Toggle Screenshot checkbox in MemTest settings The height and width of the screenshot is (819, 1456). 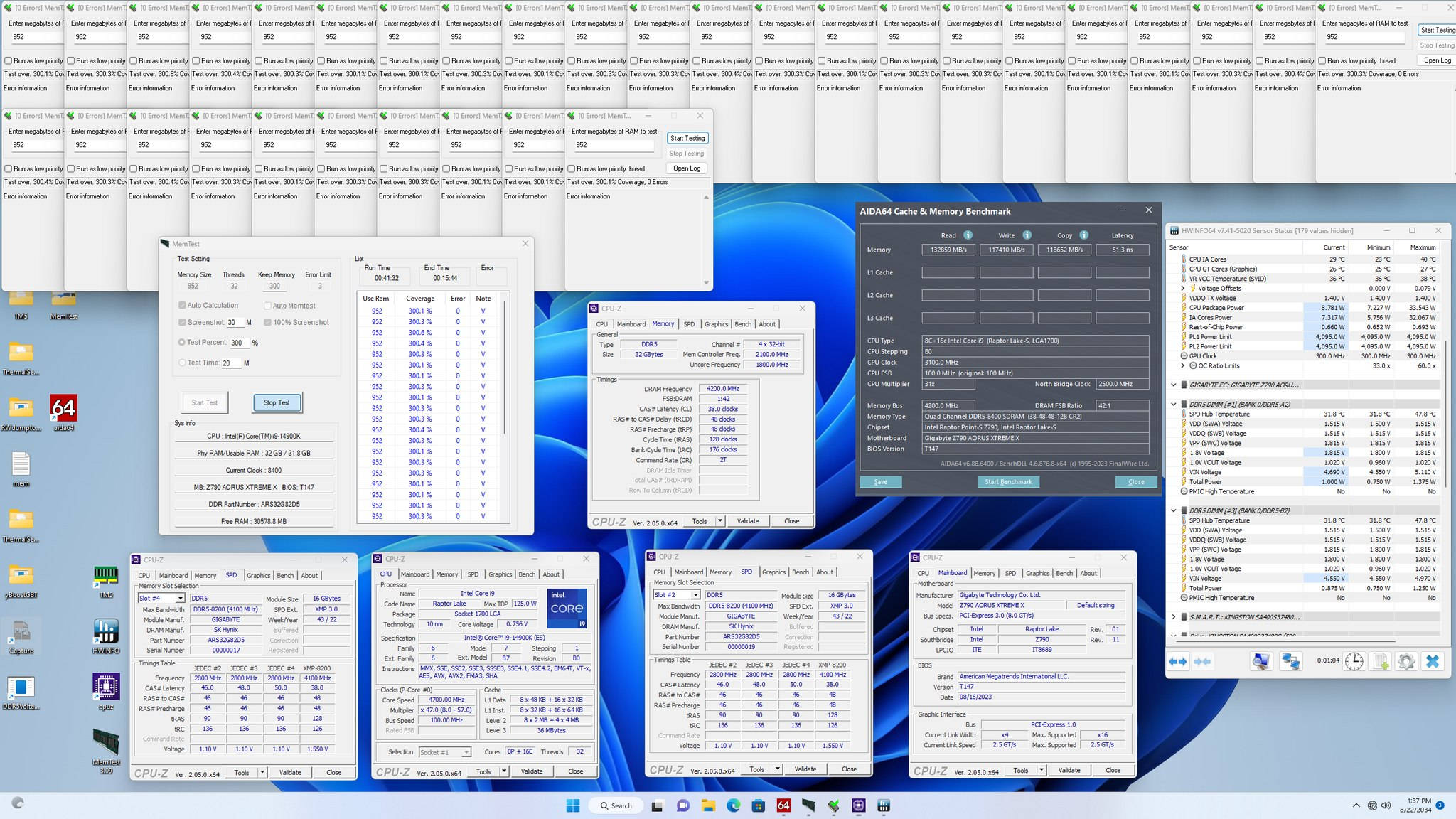tap(182, 322)
